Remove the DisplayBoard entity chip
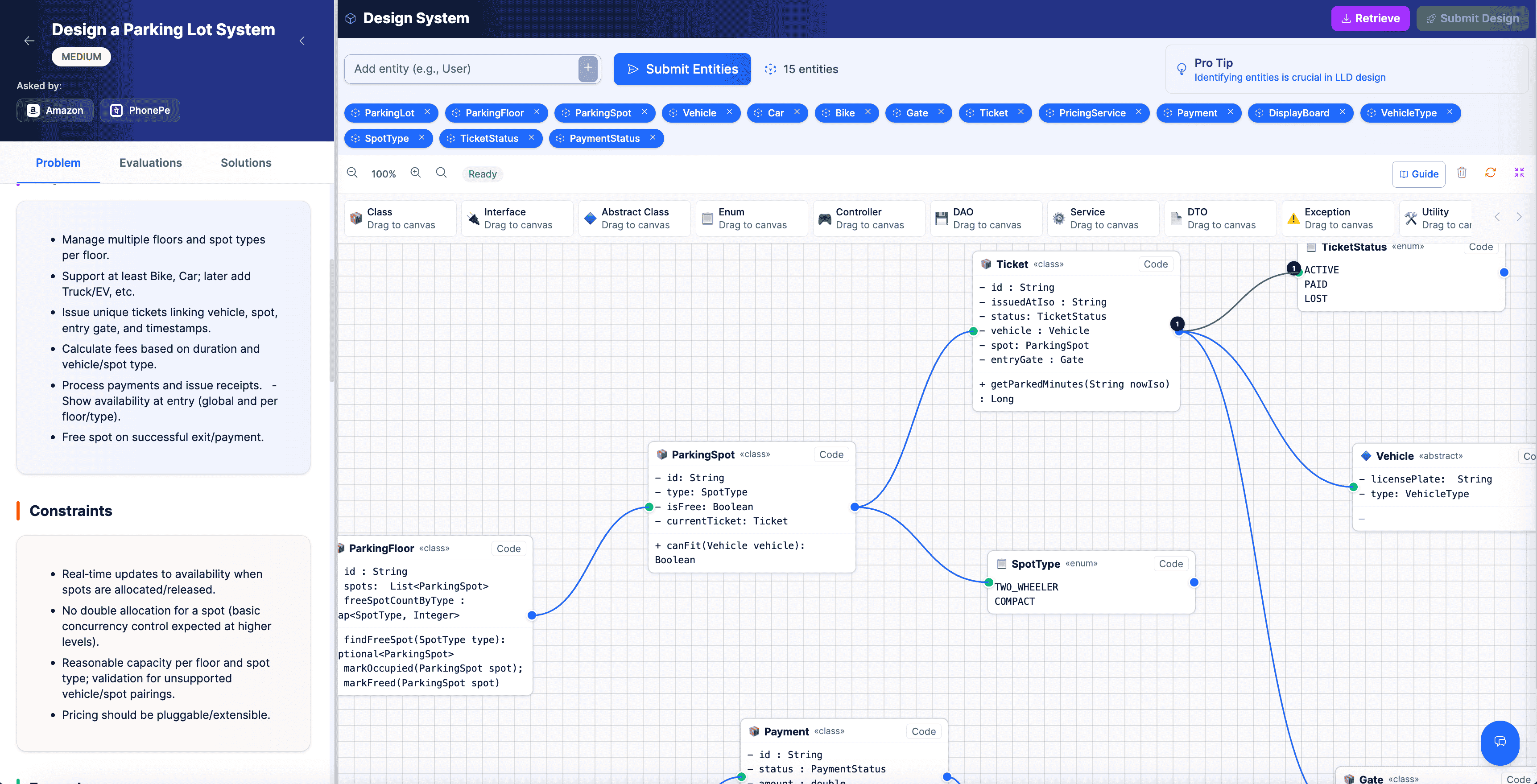The height and width of the screenshot is (784, 1537). [x=1343, y=112]
